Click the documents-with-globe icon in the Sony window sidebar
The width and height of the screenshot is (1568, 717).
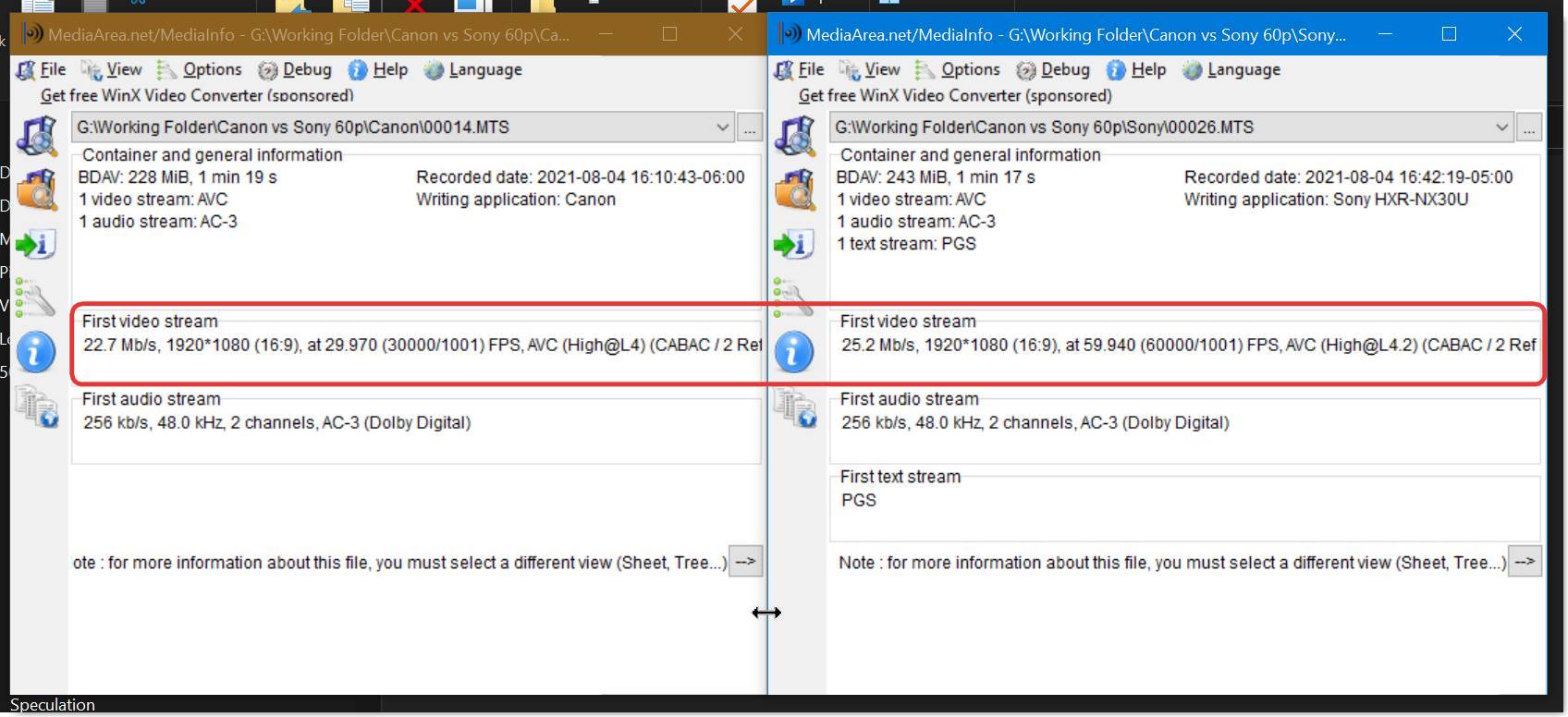794,407
